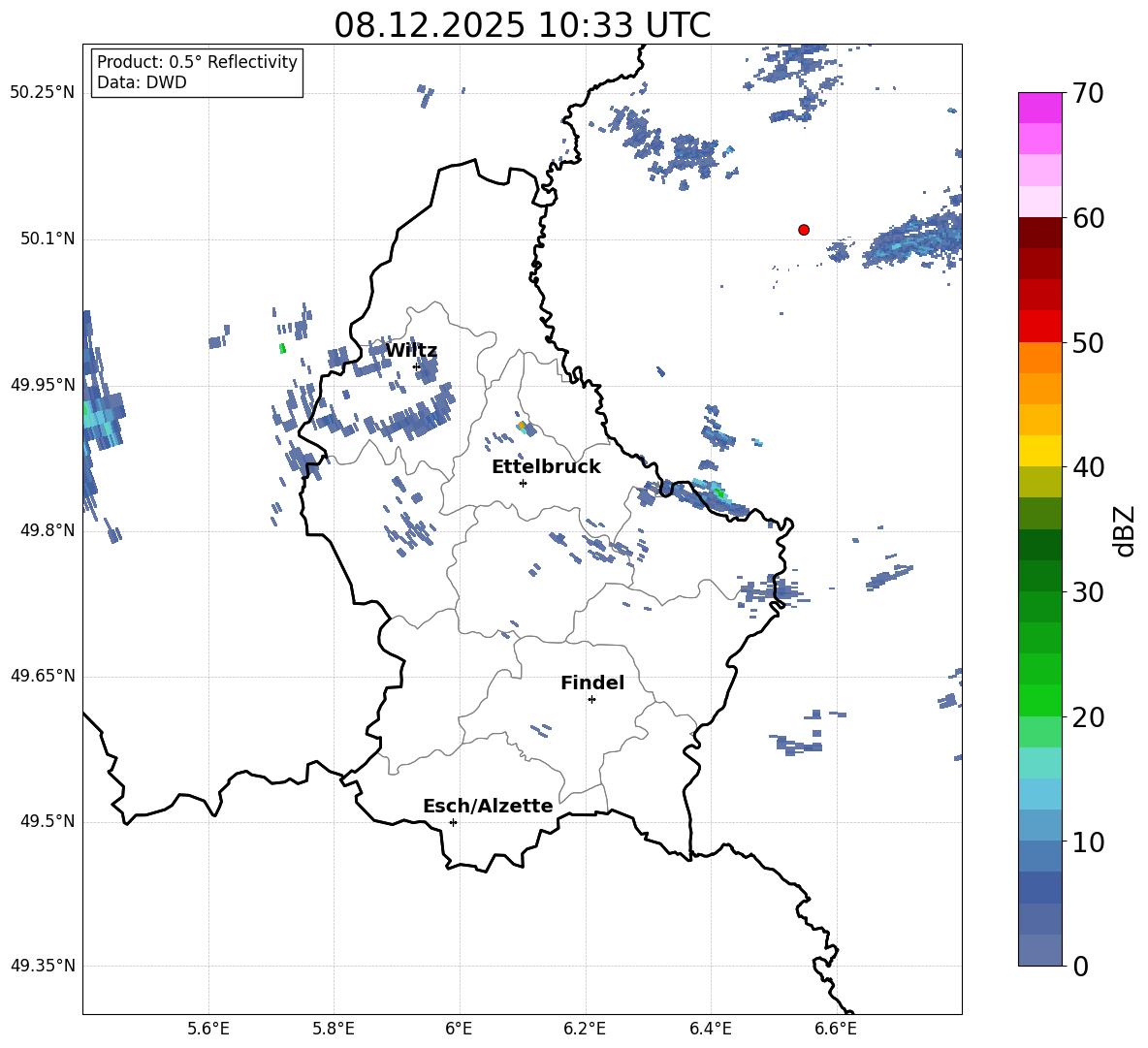This screenshot has height=1048, width=1148.
Task: Click the cross marker below Ettelbruck label
Action: [x=523, y=483]
